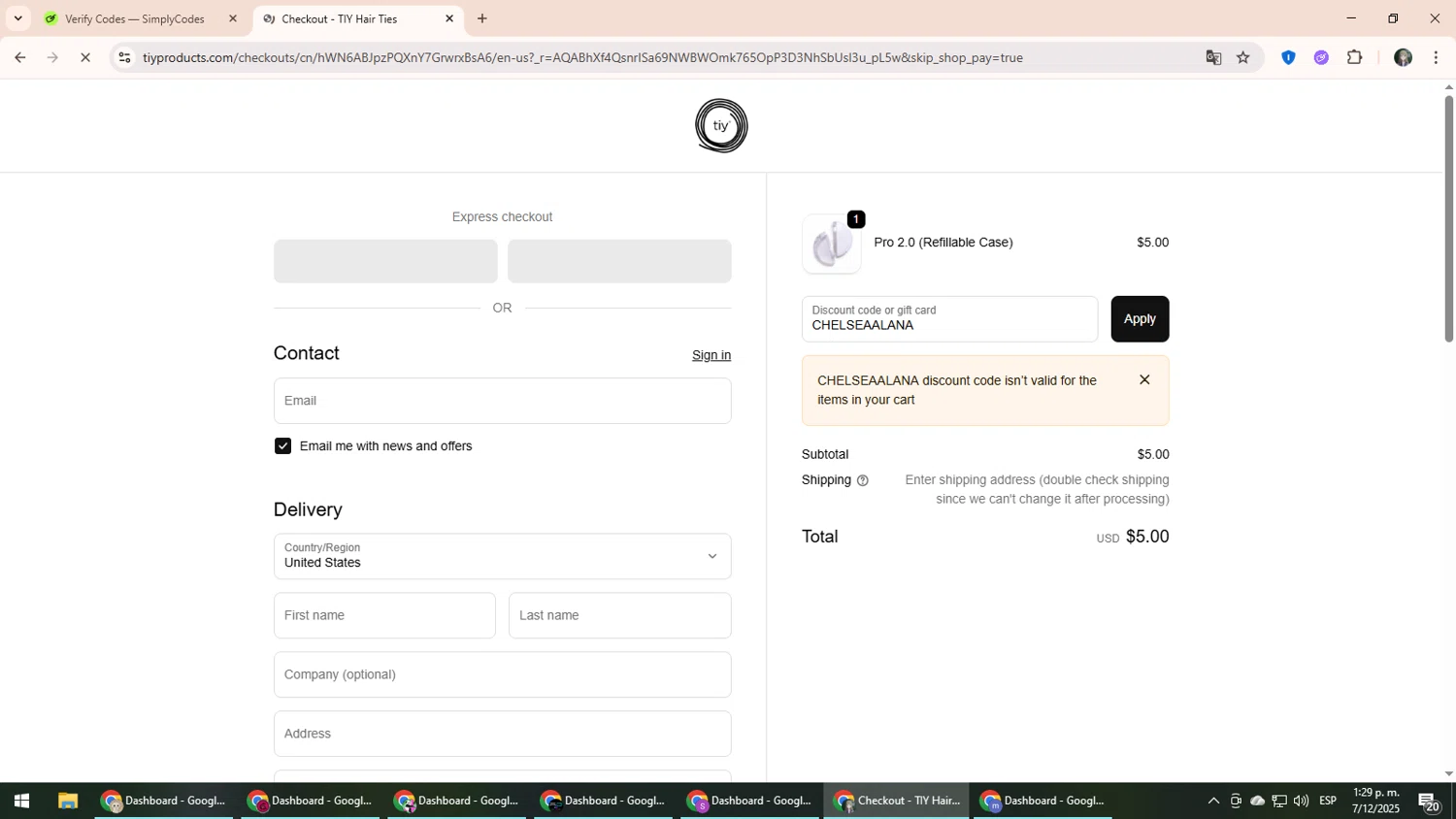1456x819 pixels.
Task: Click the page vertical scrollbar thumb
Action: [1448, 218]
